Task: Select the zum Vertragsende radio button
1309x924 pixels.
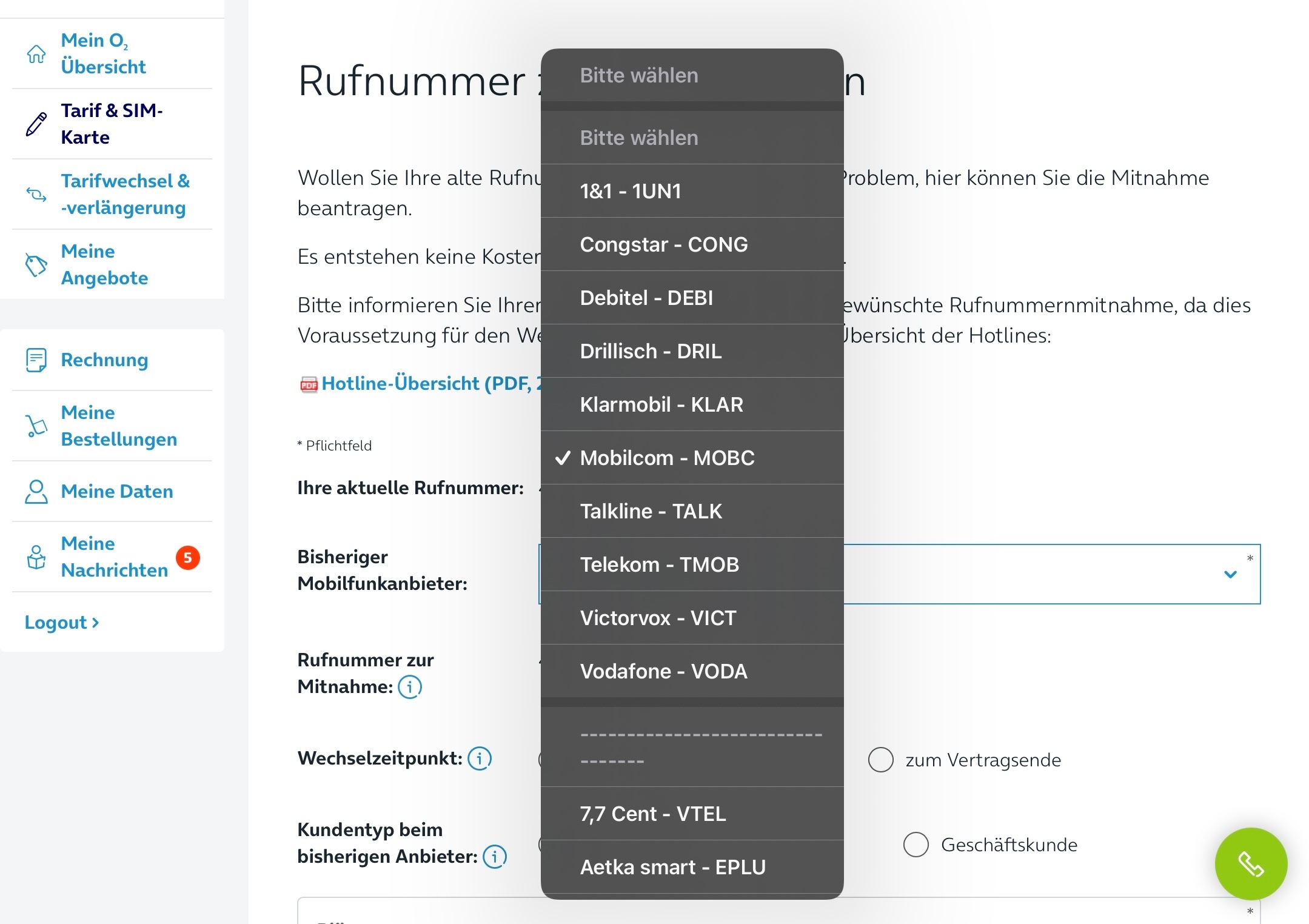Action: click(x=881, y=760)
